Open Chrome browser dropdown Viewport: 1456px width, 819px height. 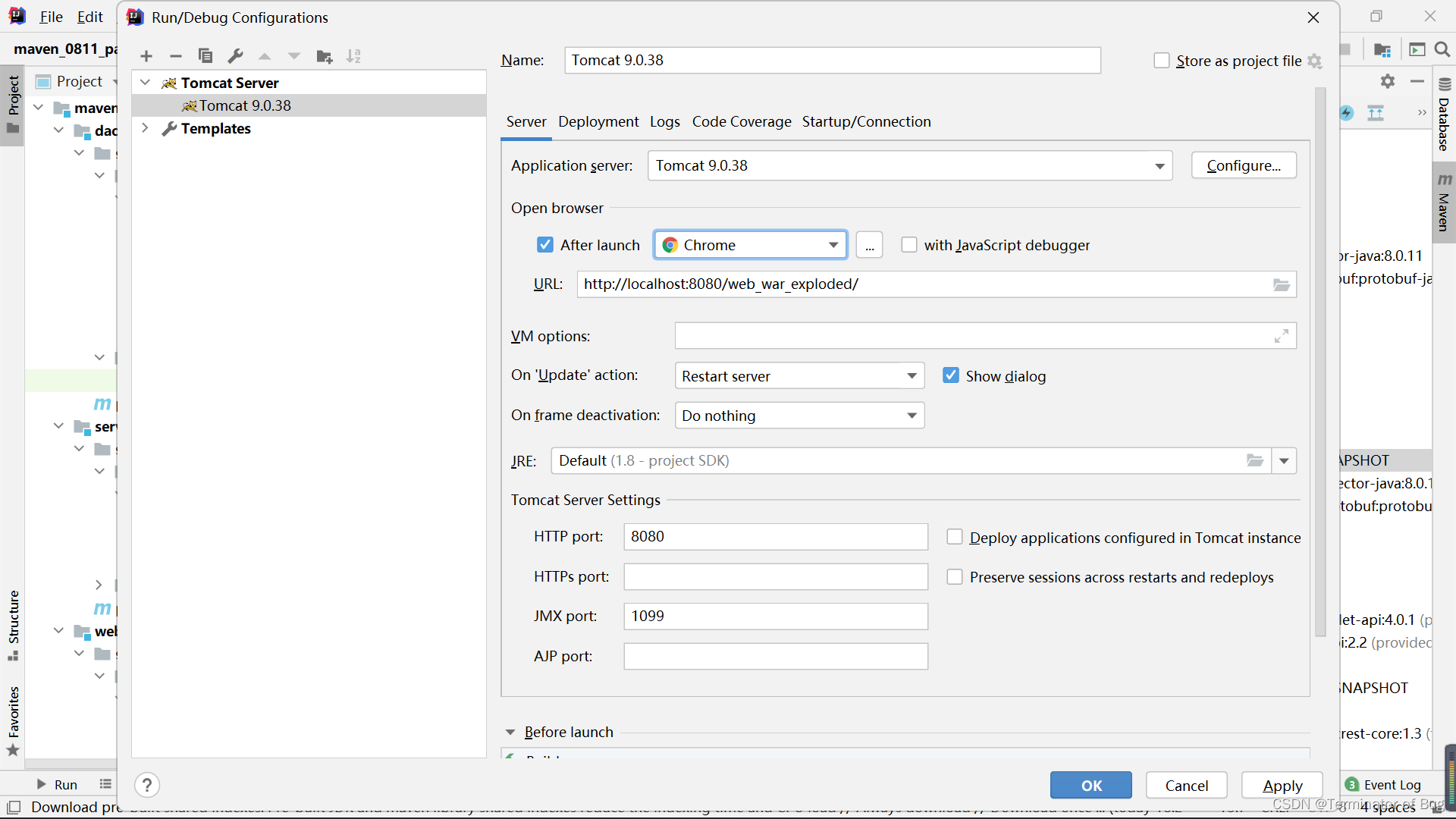750,245
